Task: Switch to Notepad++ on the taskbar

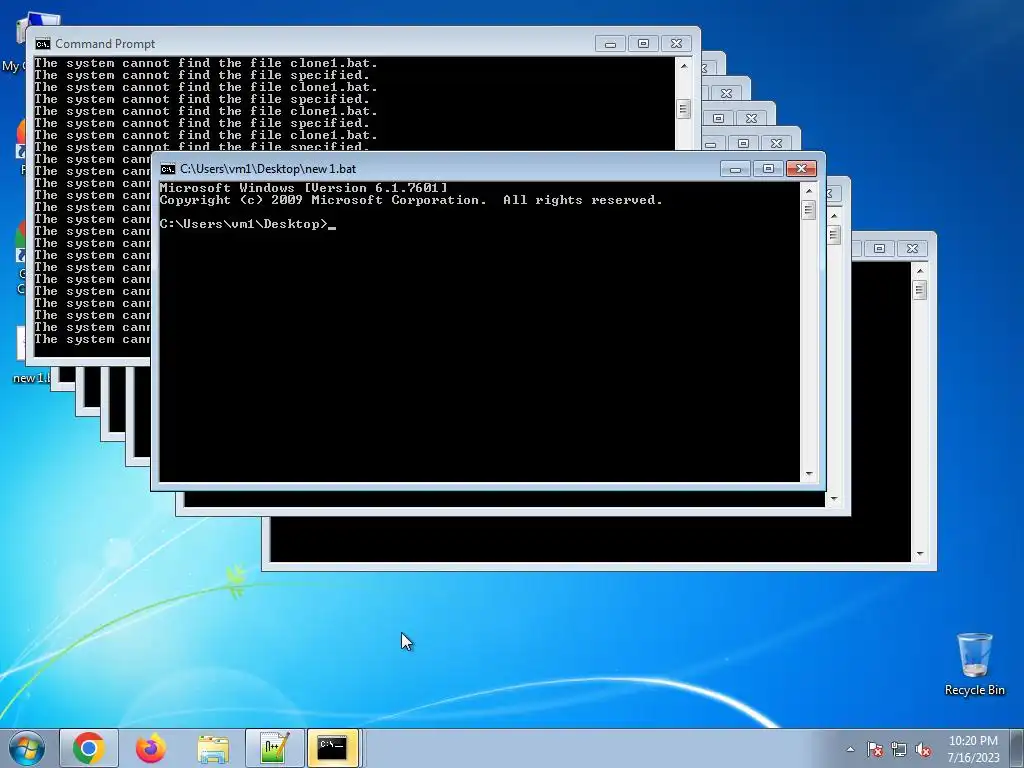Action: pyautogui.click(x=275, y=748)
